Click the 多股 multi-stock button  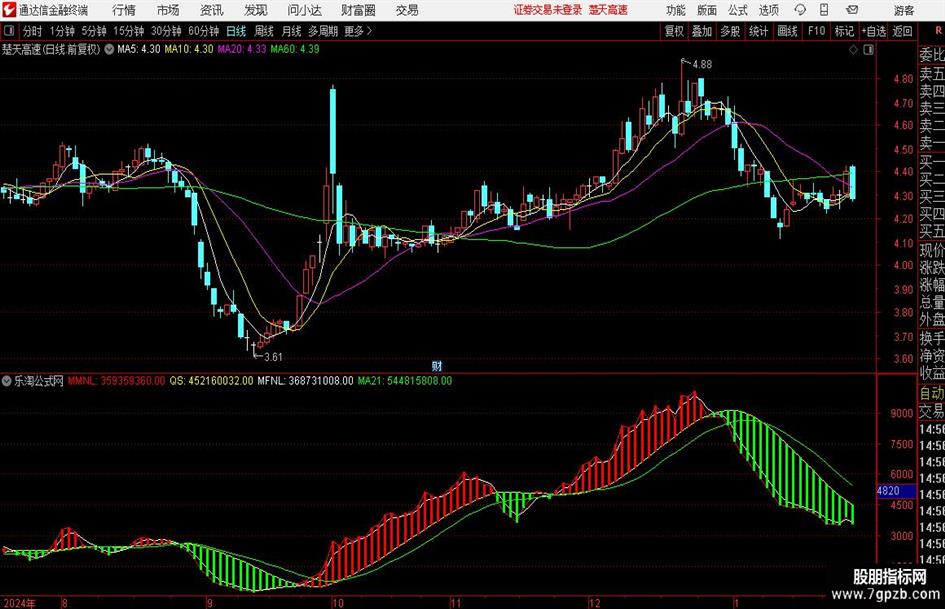[x=730, y=31]
